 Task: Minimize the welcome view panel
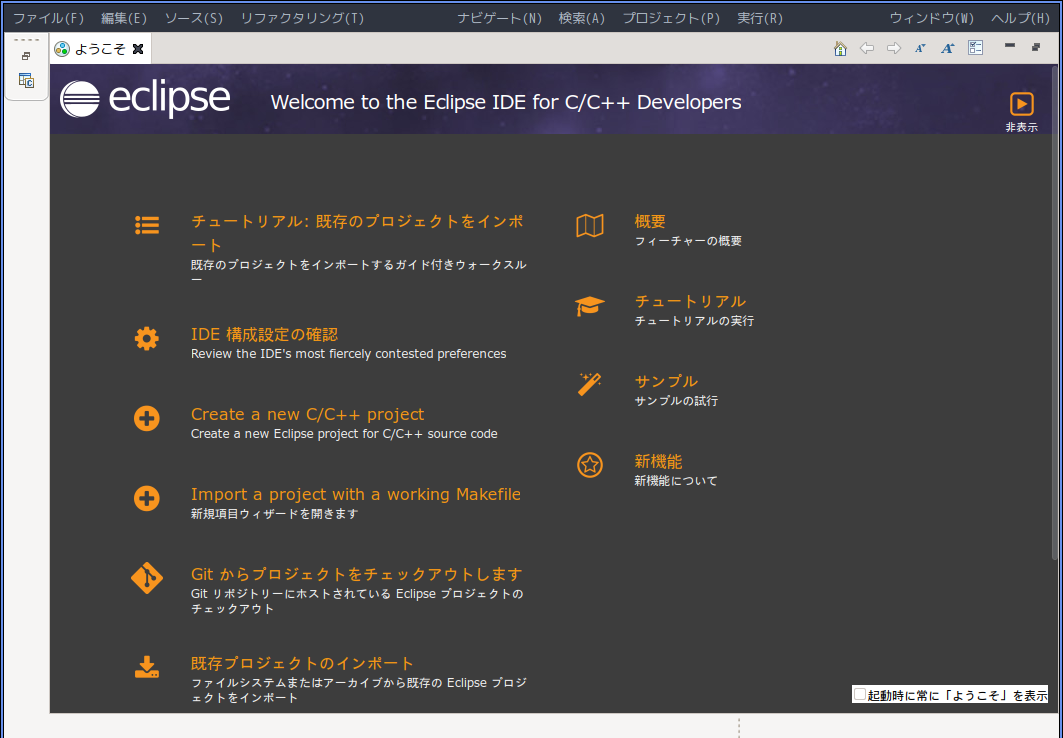1010,46
